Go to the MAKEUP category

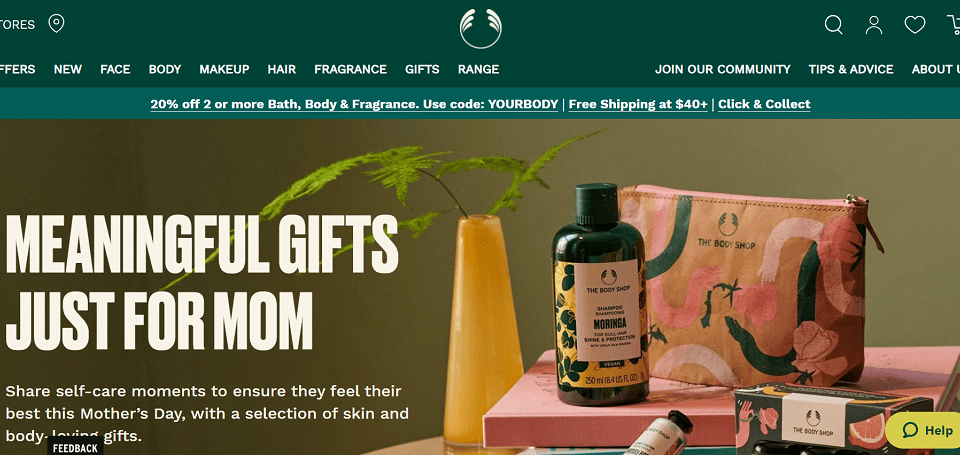pos(224,69)
